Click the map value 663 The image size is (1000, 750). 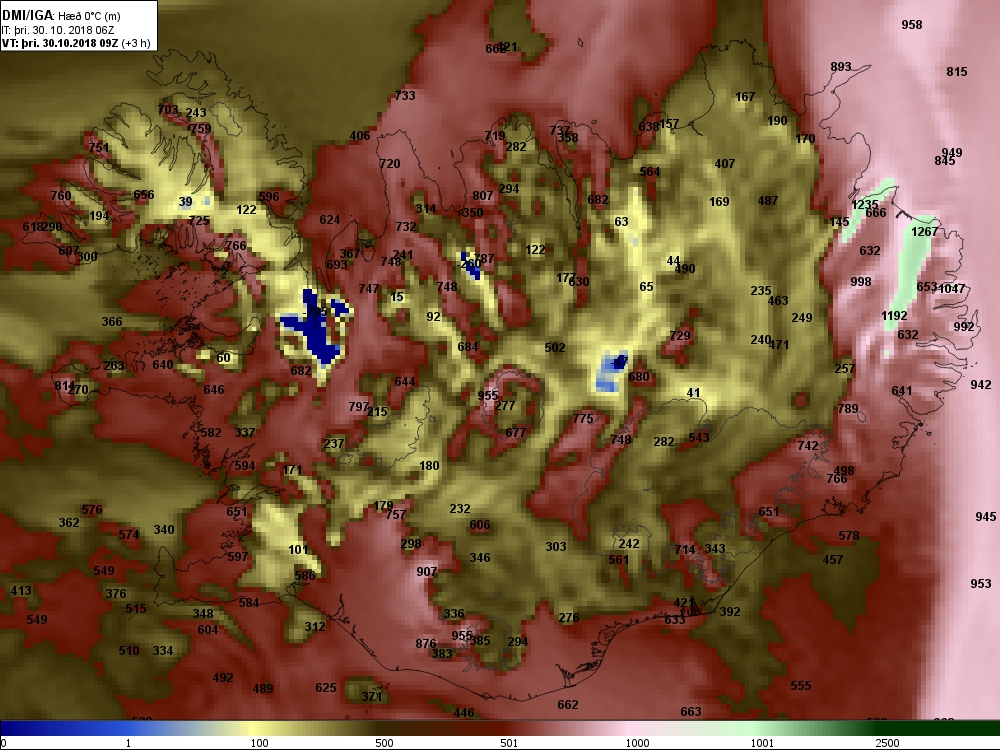coord(691,711)
